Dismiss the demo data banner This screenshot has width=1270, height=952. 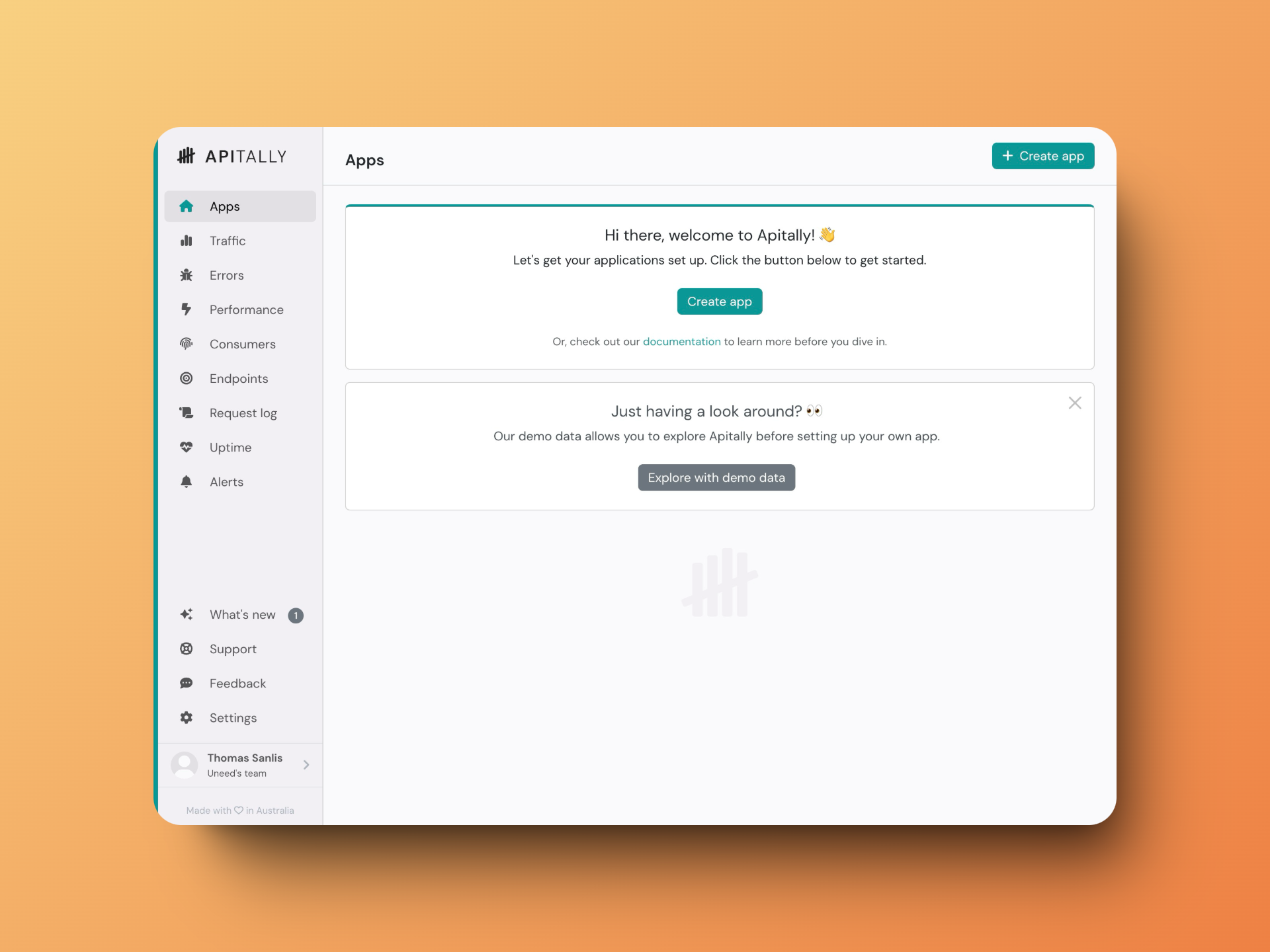coord(1075,402)
